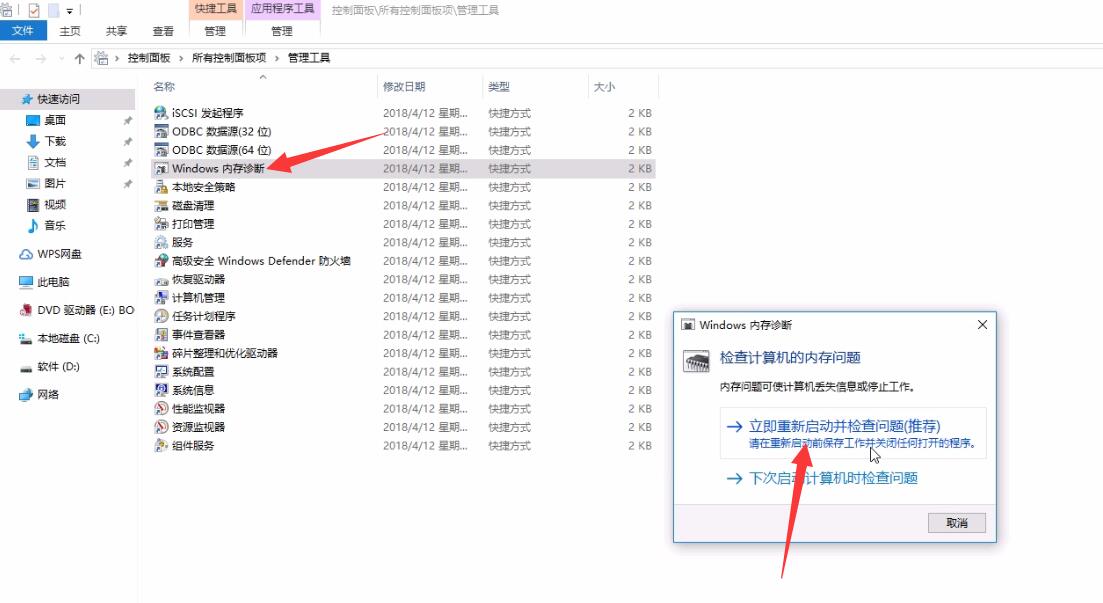The height and width of the screenshot is (603, 1103).
Task: Switch to the 查看 ribbon tab
Action: 163,31
